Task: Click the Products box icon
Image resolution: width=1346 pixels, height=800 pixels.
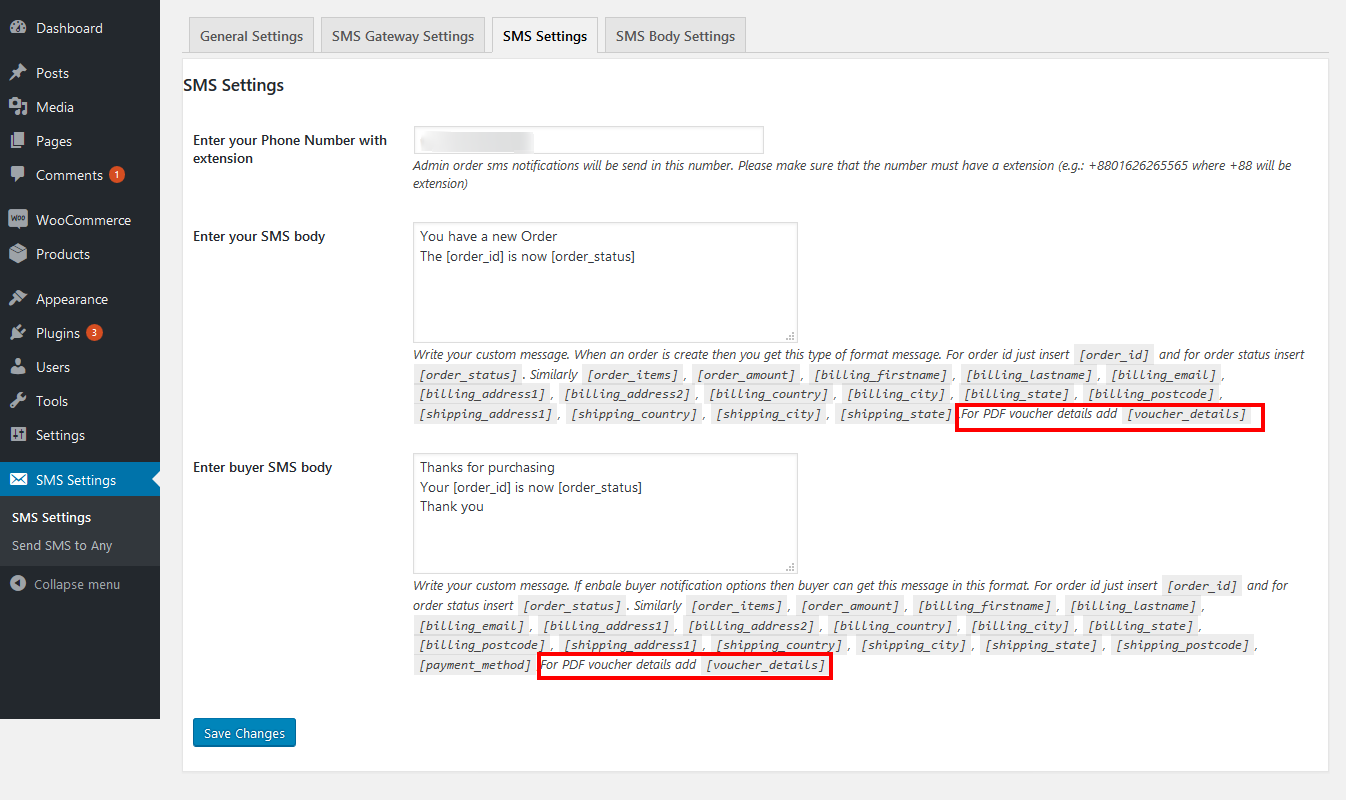Action: [18, 254]
